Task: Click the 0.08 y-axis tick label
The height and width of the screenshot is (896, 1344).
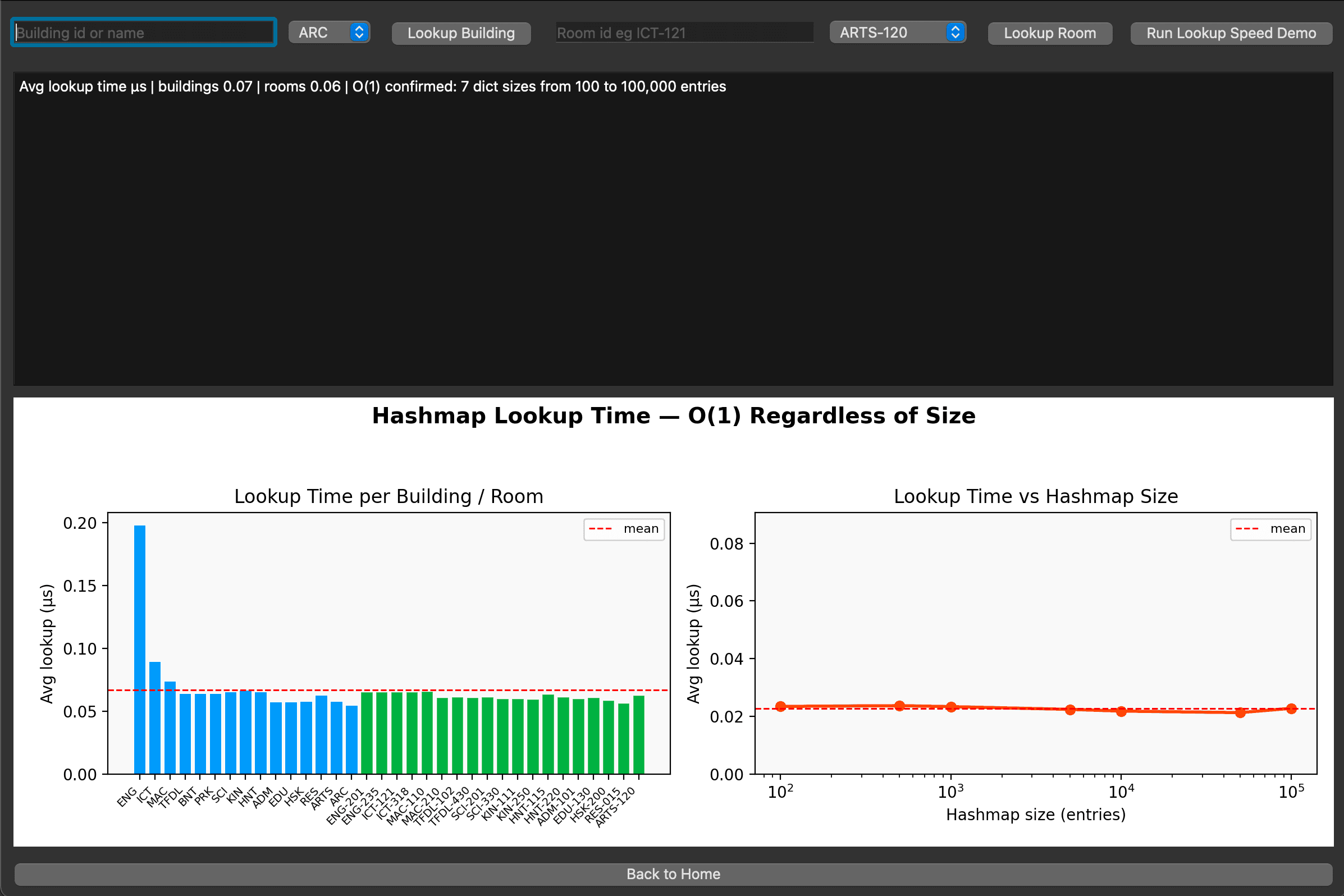Action: pos(727,543)
